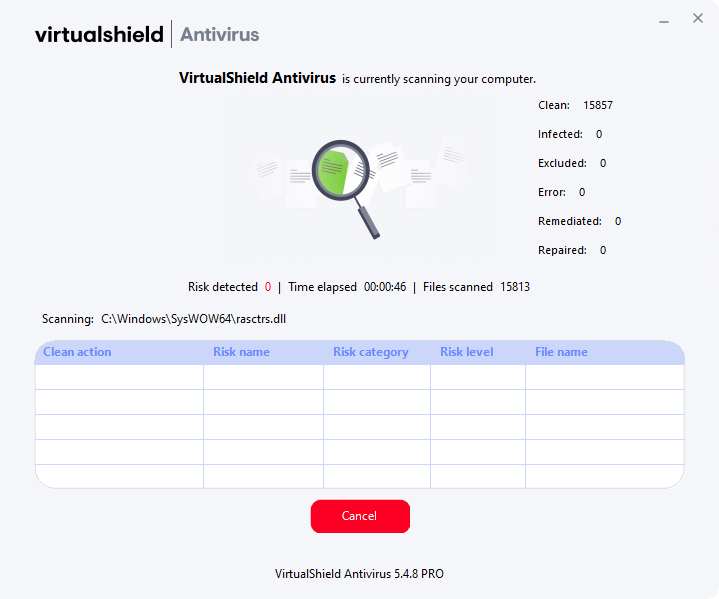Click the Files scanned 15813 value
This screenshot has height=599, width=719.
[515, 287]
